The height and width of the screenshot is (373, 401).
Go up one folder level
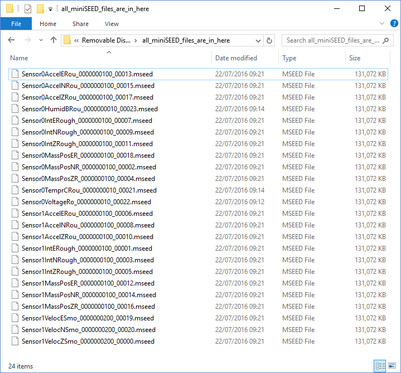point(53,40)
